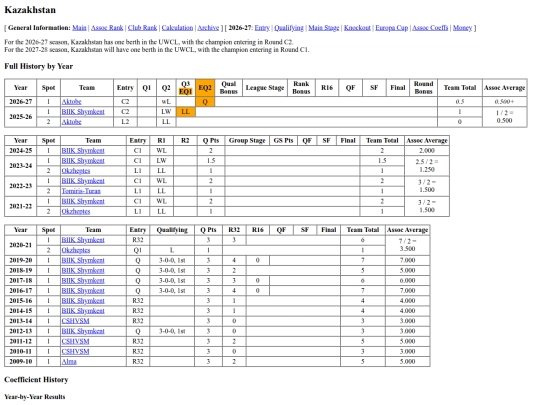
Task: Click the League Stage column header
Action: coord(265,88)
